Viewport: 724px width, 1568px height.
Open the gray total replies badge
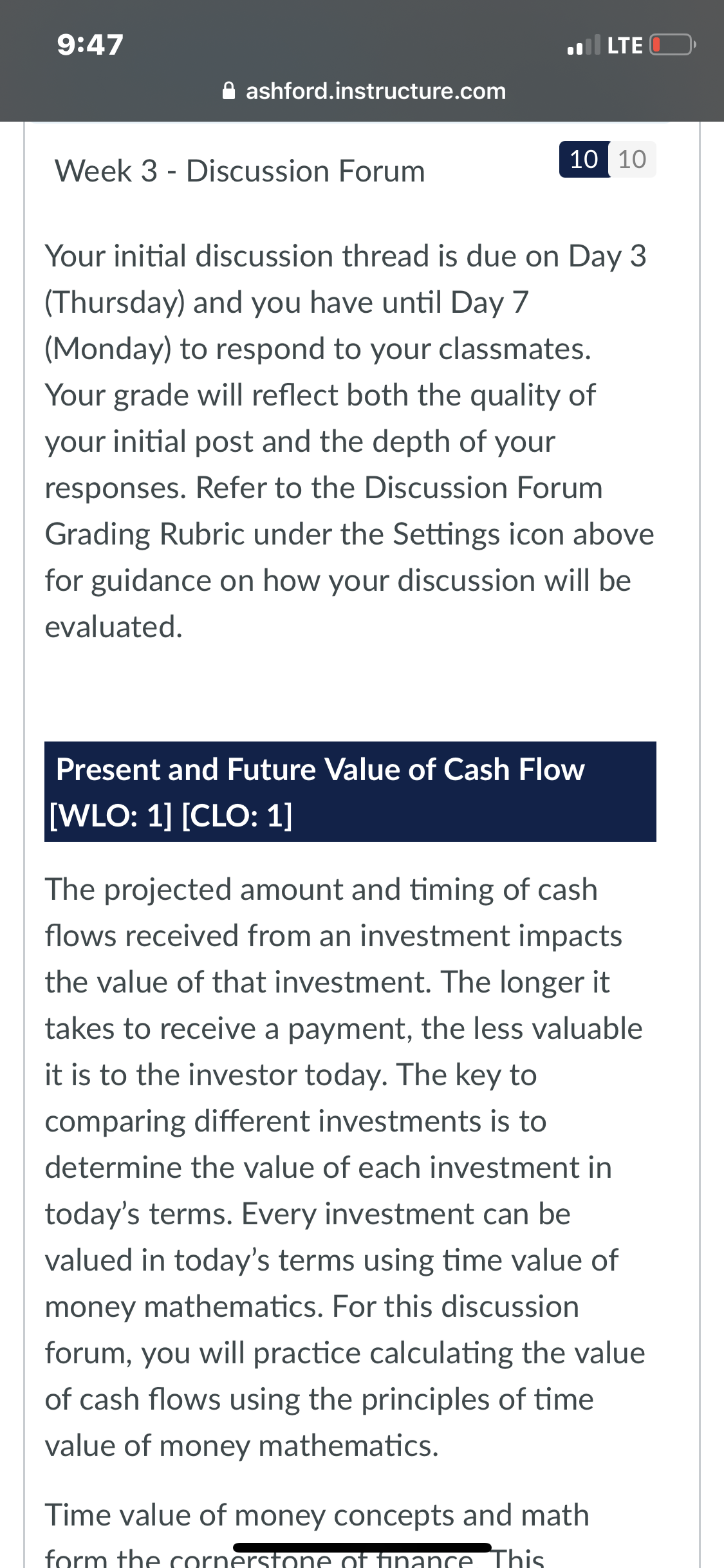[632, 160]
